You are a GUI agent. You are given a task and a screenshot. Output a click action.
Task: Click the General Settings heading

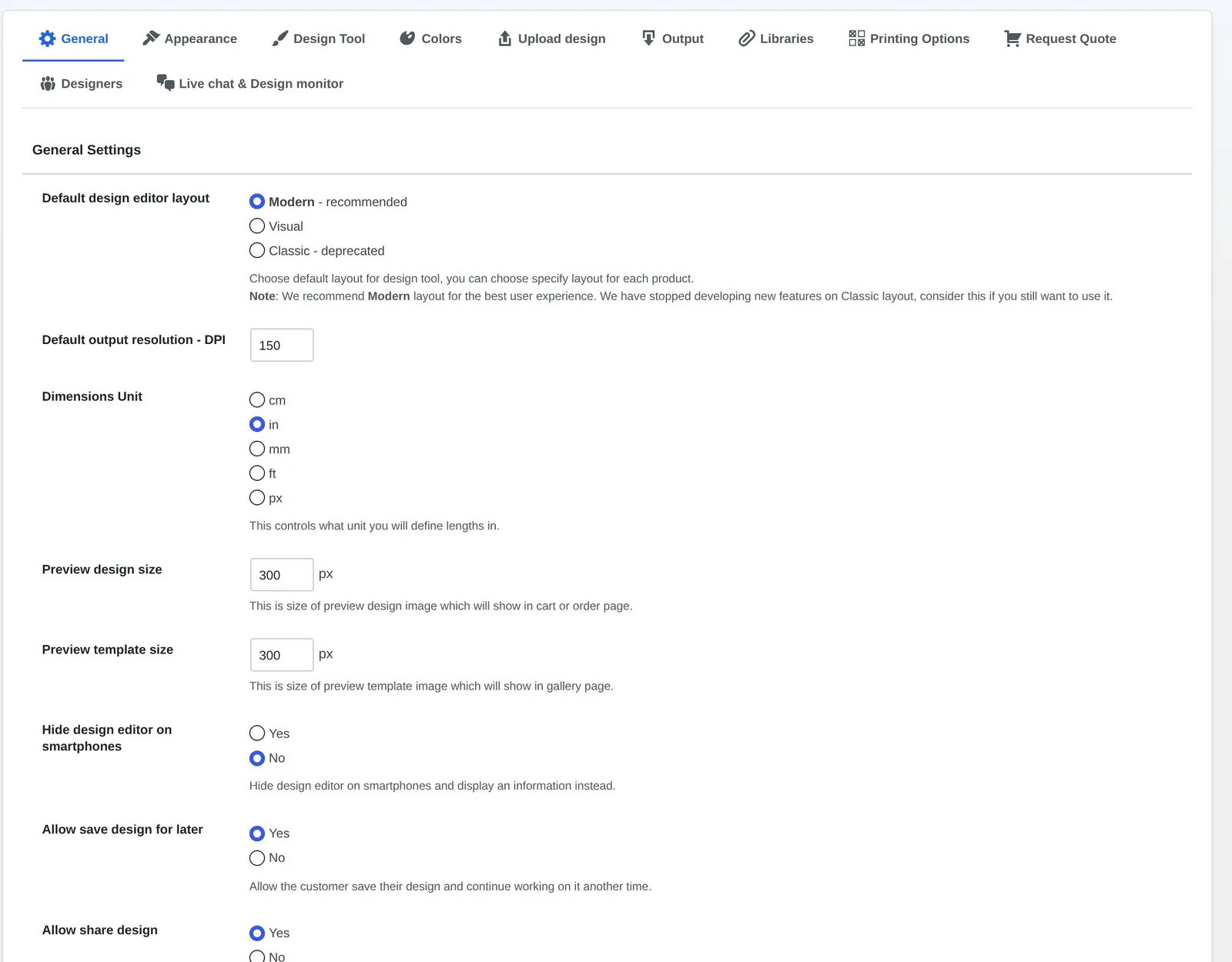(86, 150)
